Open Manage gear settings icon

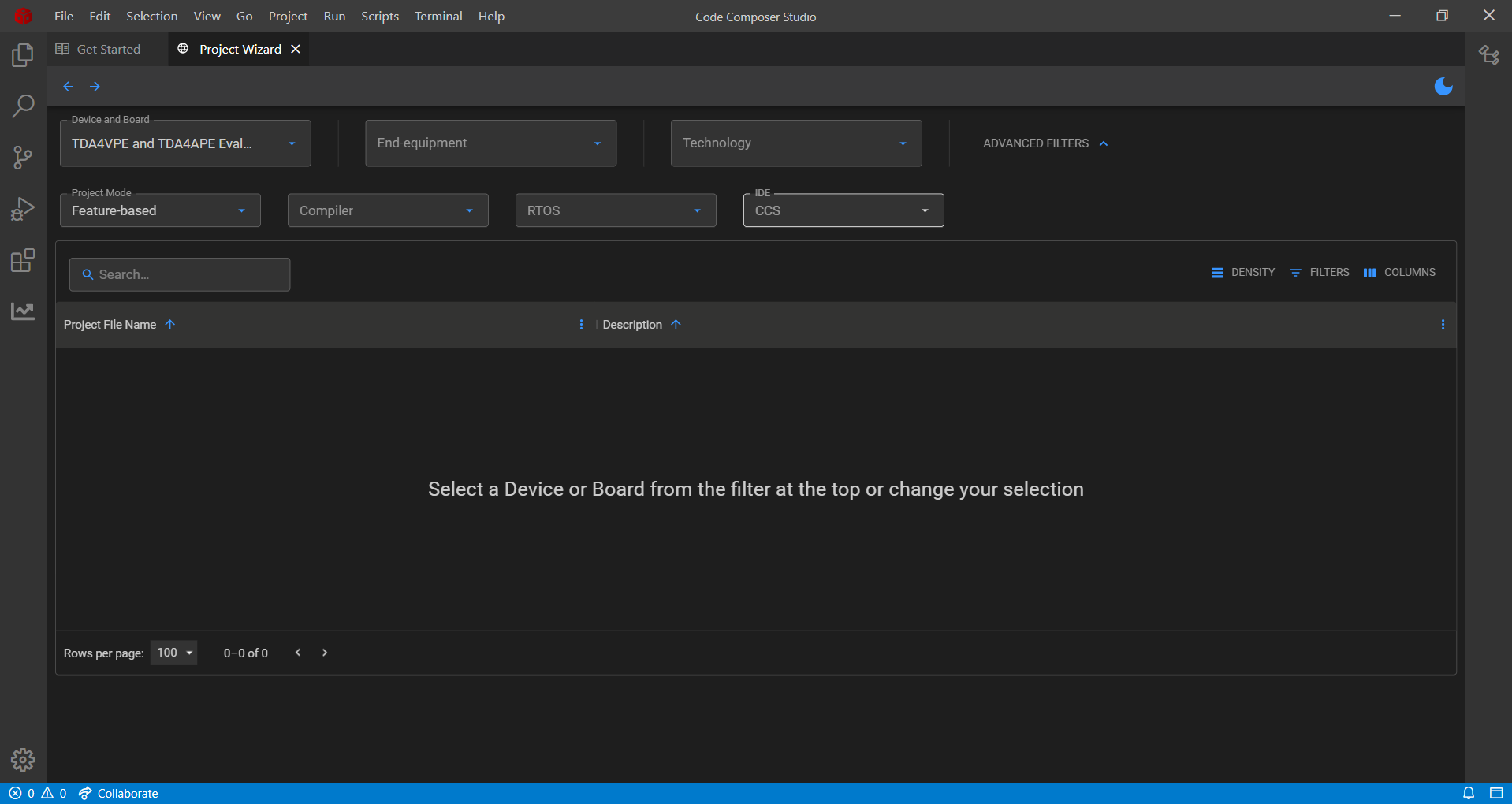coord(23,760)
